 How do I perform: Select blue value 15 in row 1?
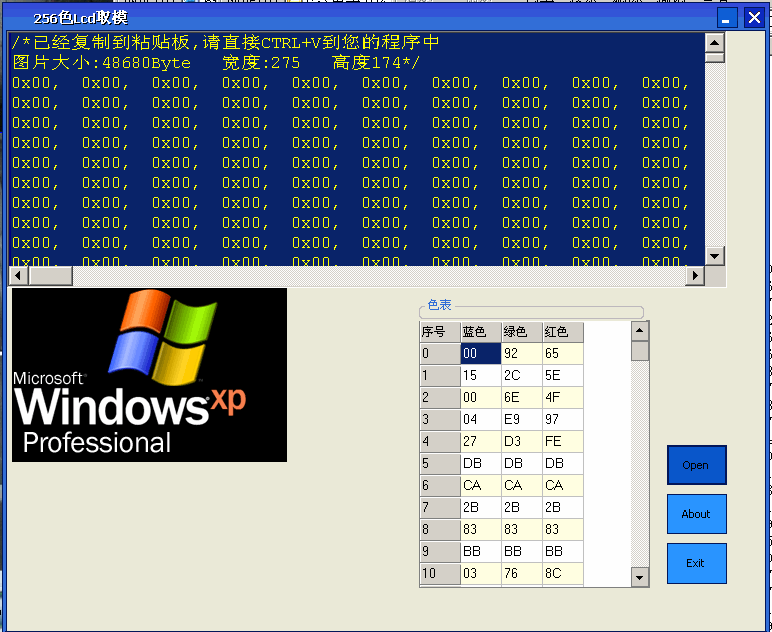point(481,376)
